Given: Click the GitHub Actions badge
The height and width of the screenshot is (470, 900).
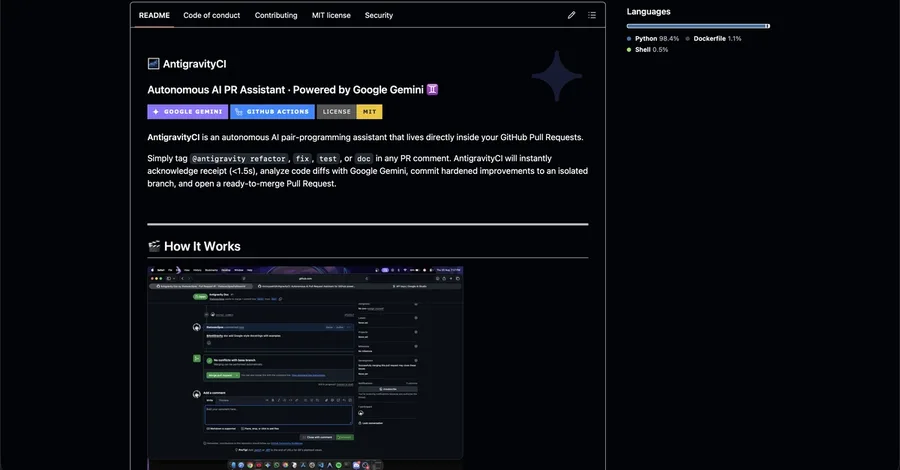Looking at the screenshot, I should [x=272, y=112].
